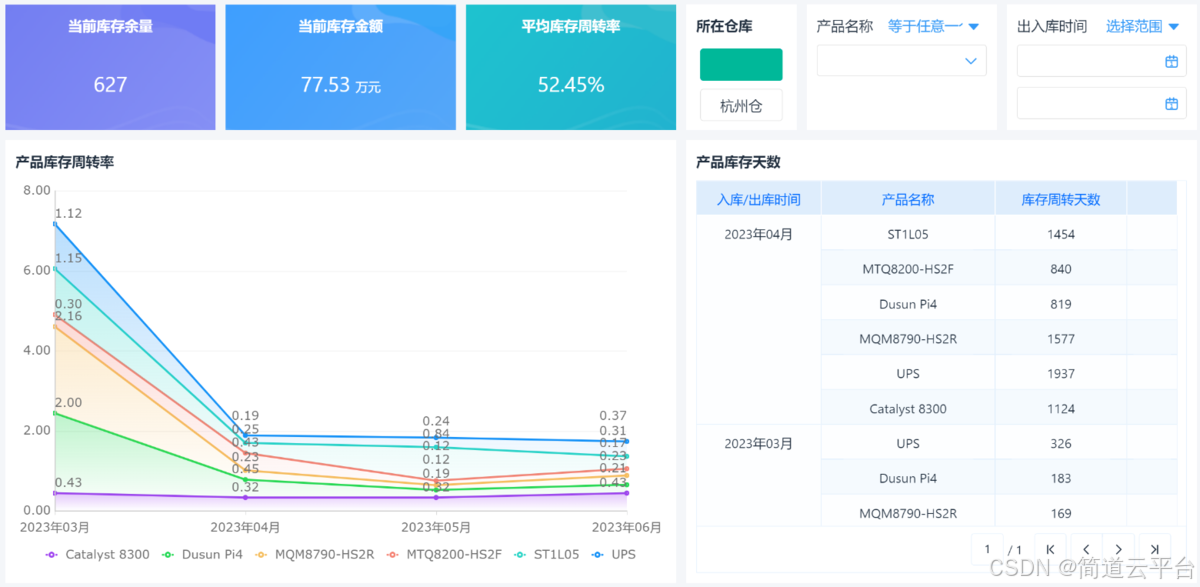The image size is (1200, 587).
Task: Click the 入库/出库时间 column header
Action: coord(759,199)
